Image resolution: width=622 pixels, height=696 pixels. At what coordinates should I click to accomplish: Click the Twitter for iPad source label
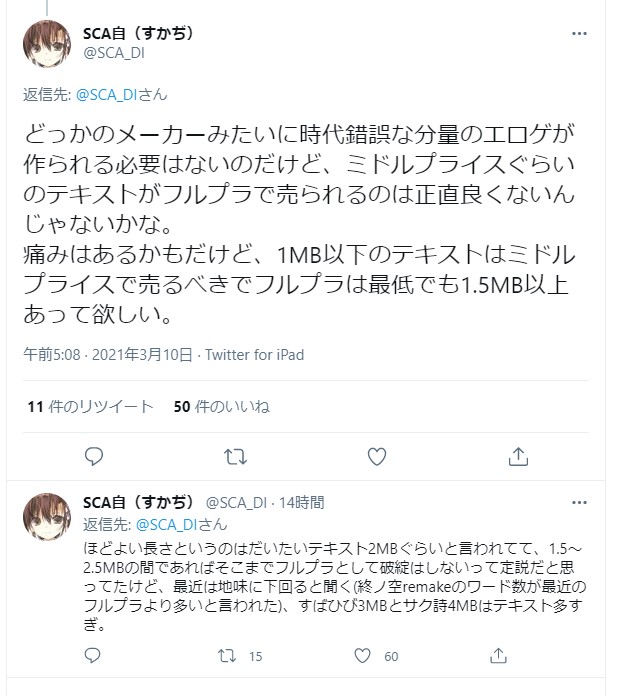[x=254, y=355]
